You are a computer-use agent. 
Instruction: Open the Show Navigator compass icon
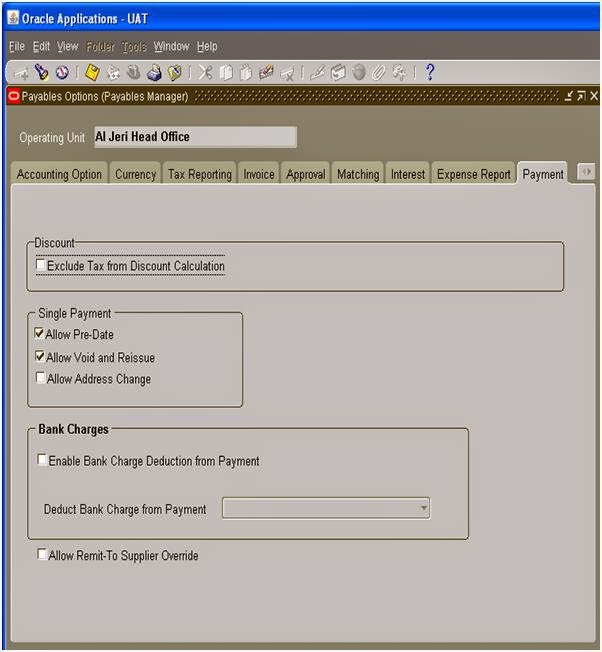[x=62, y=72]
